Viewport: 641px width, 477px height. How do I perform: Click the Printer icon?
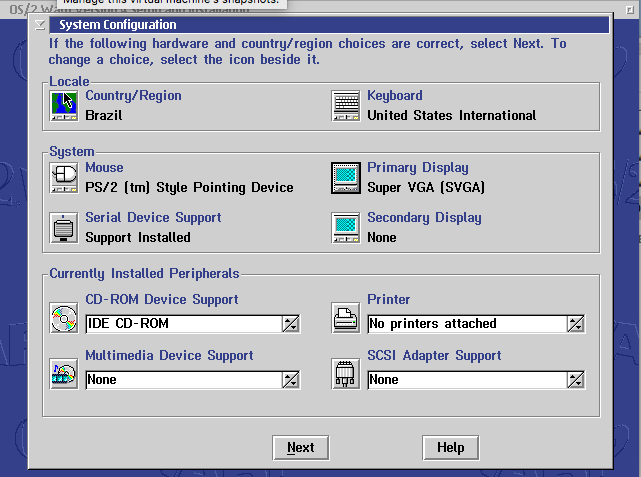click(x=346, y=318)
